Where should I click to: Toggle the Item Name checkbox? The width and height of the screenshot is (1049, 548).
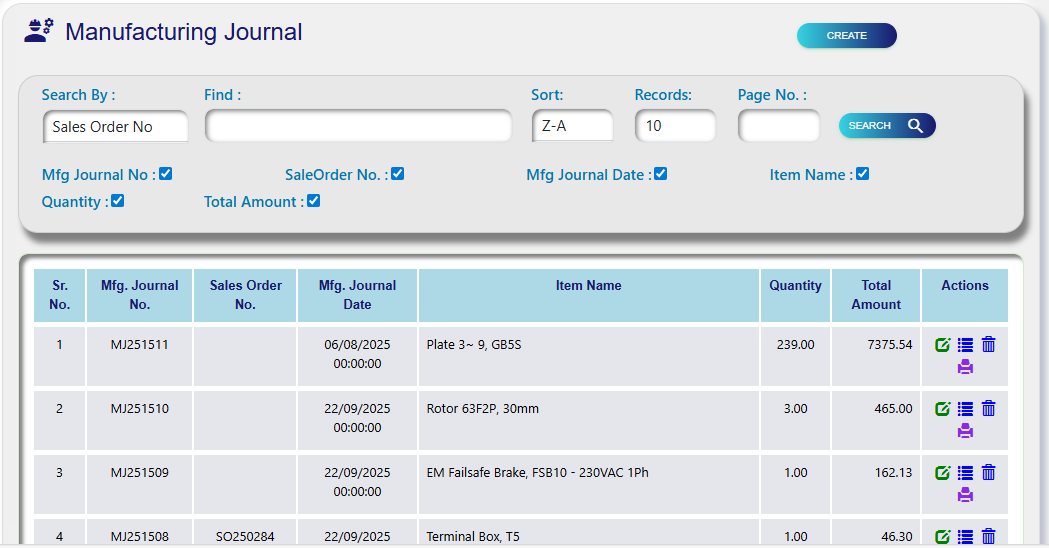pyautogui.click(x=863, y=174)
